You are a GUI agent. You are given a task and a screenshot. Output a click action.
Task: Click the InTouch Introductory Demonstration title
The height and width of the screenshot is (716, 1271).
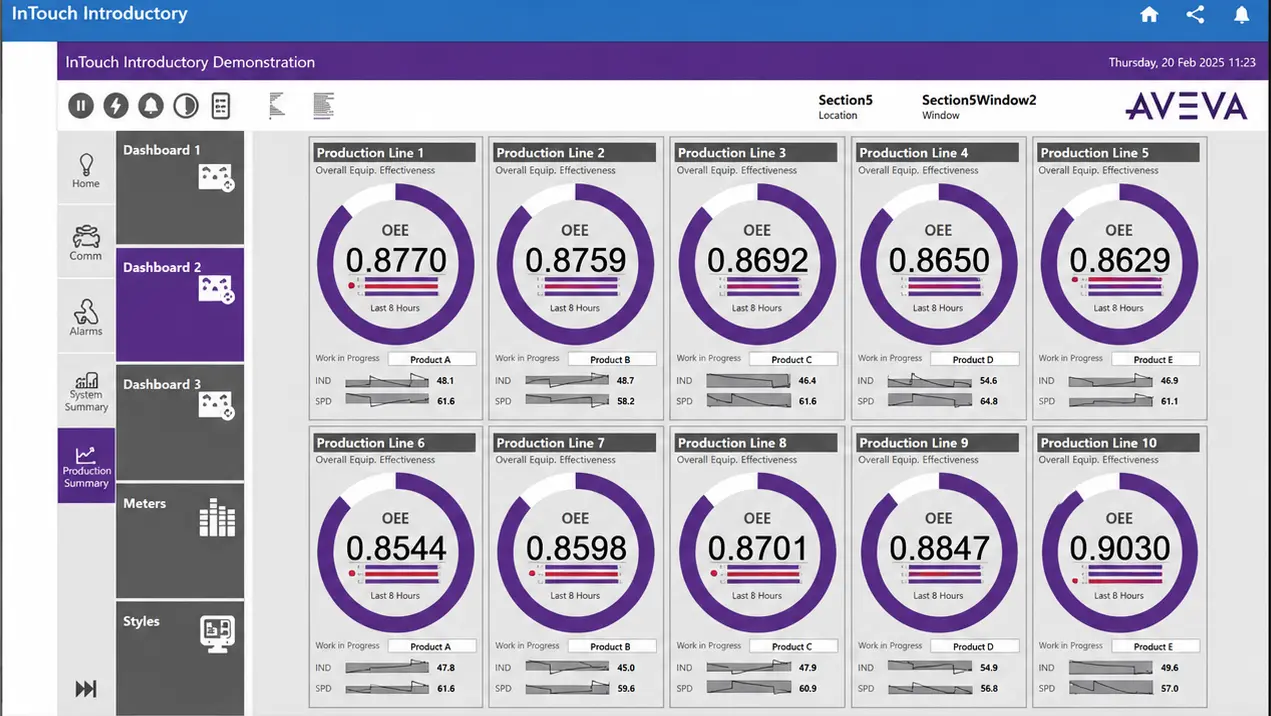click(190, 62)
